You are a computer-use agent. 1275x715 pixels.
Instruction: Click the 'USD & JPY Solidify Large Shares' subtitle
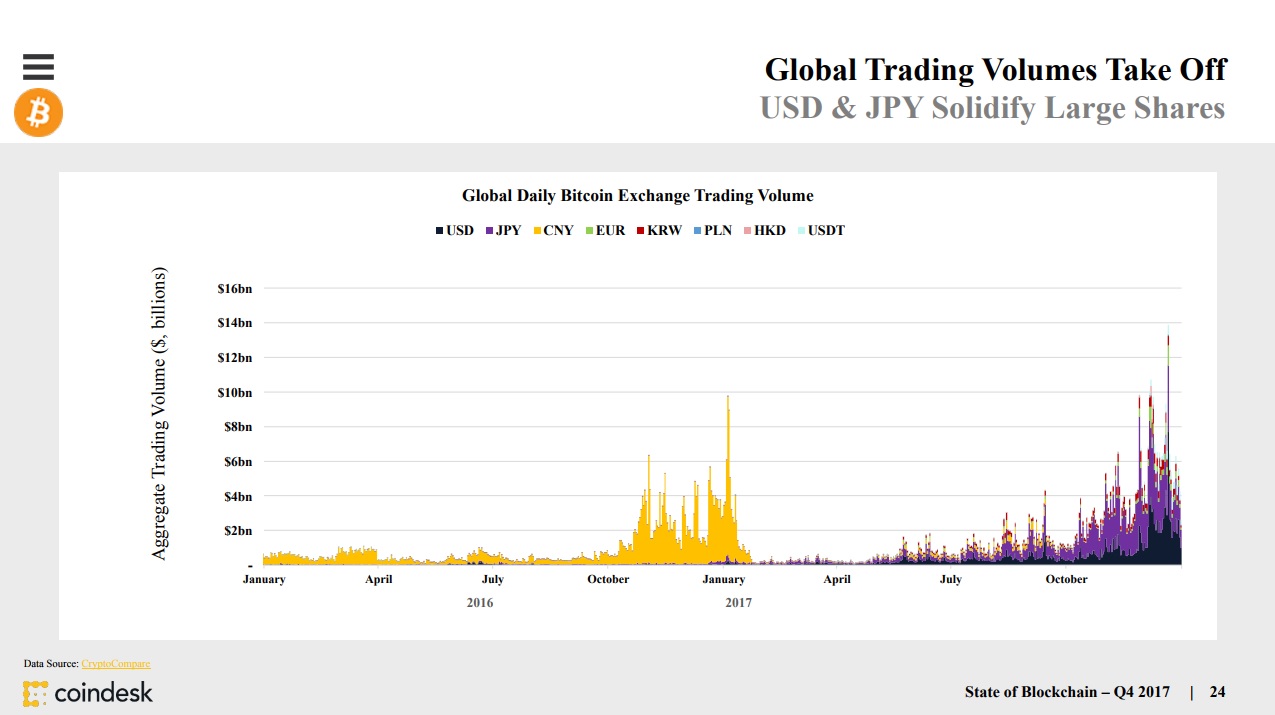point(992,108)
